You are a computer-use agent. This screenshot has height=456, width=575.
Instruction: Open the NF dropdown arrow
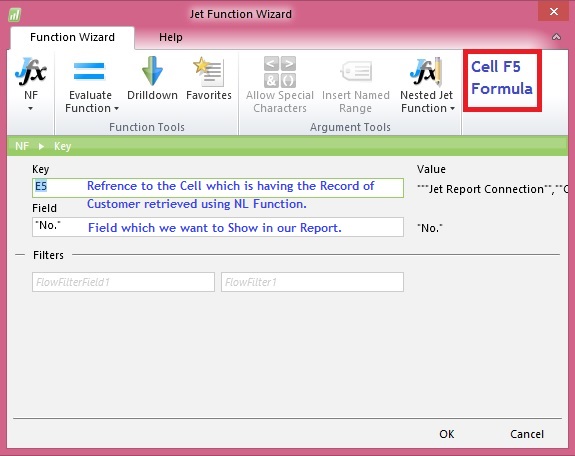point(30,109)
